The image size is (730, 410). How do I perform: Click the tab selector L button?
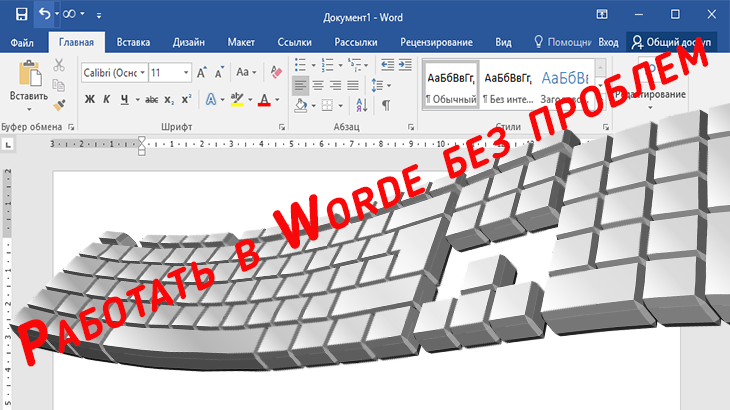coord(8,145)
